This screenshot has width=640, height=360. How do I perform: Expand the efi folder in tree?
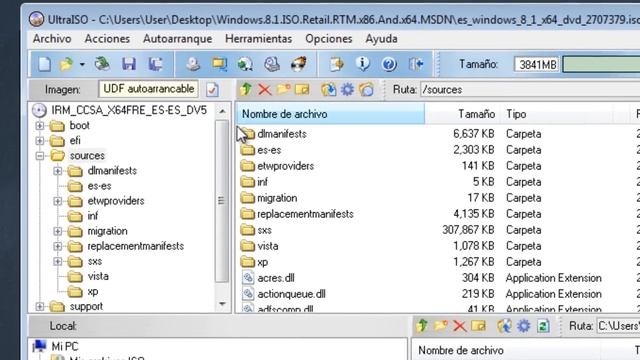(x=40, y=141)
